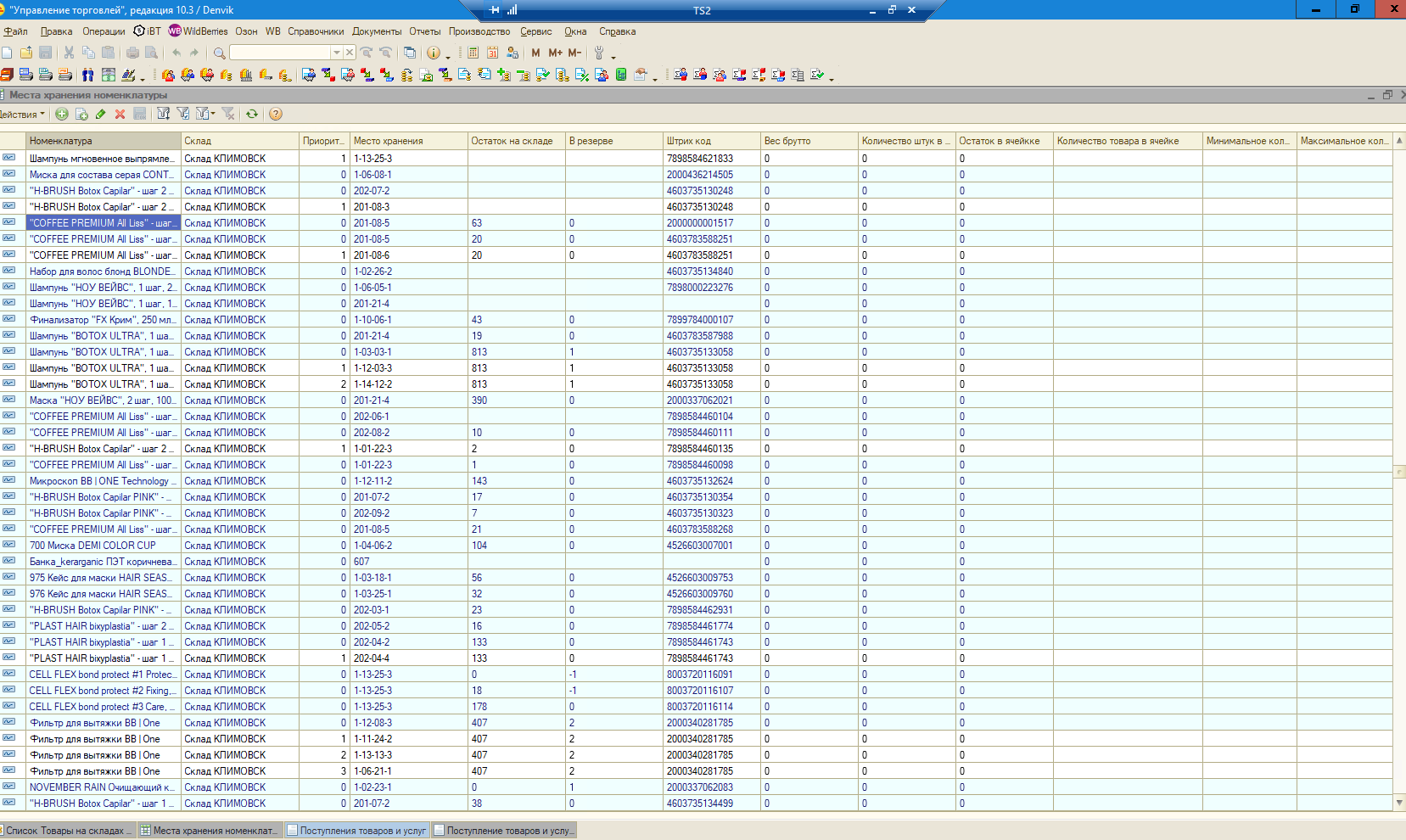Sort by the Номенклатура column header
The image size is (1406, 840).
(x=103, y=141)
